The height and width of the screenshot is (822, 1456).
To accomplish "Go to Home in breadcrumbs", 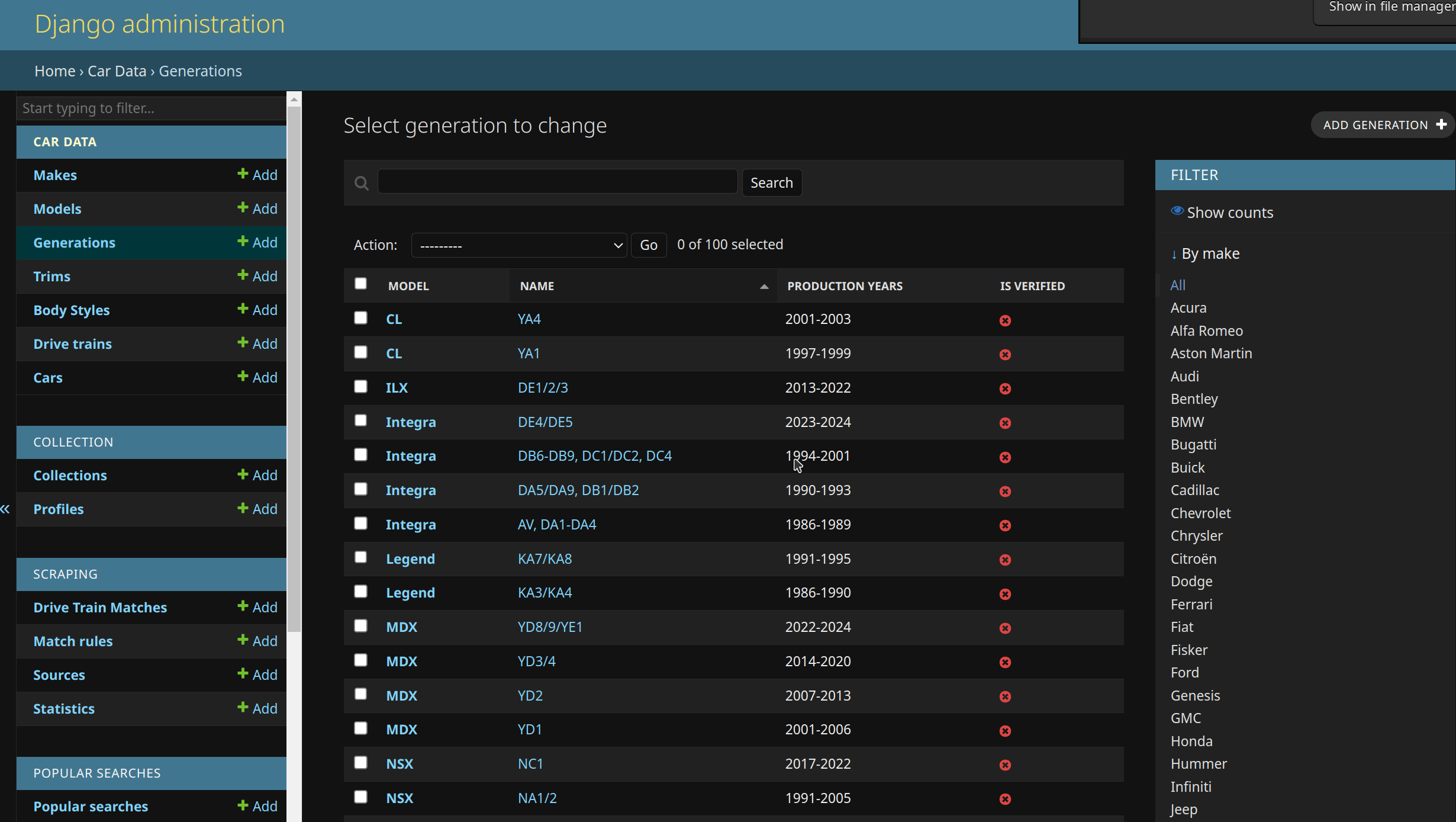I will [x=54, y=71].
